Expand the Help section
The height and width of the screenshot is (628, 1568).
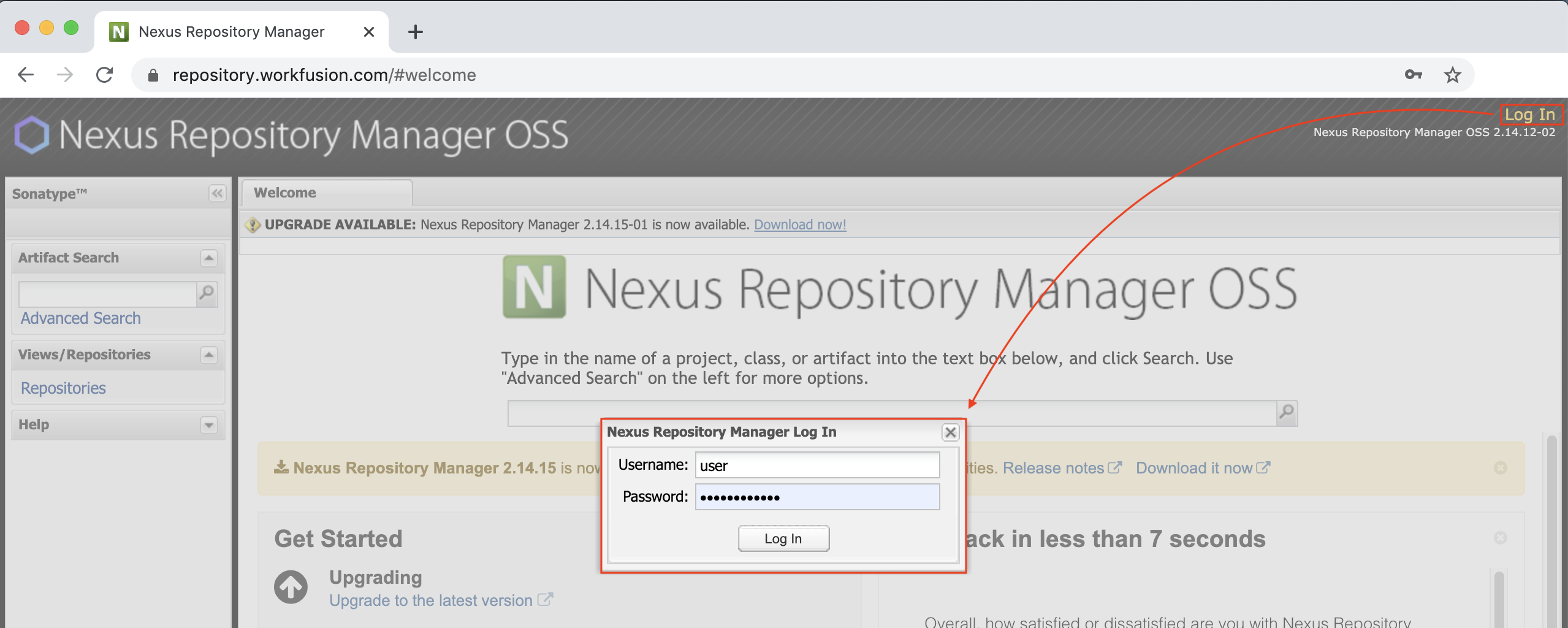209,425
